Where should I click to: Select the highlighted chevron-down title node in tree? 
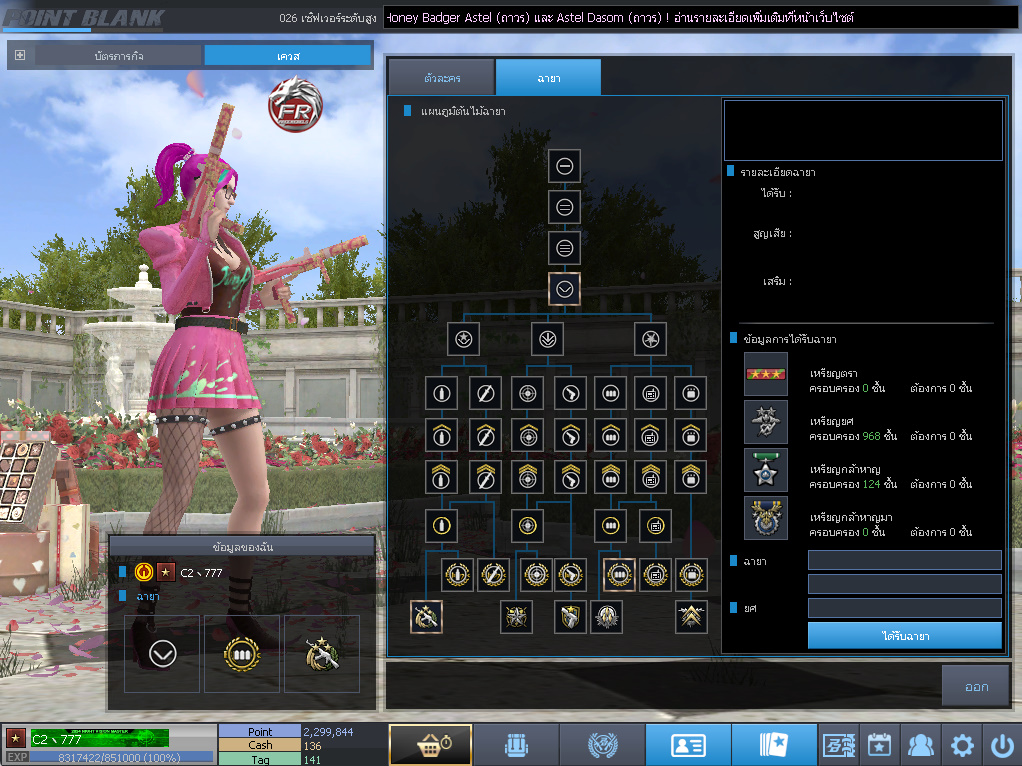[x=565, y=289]
